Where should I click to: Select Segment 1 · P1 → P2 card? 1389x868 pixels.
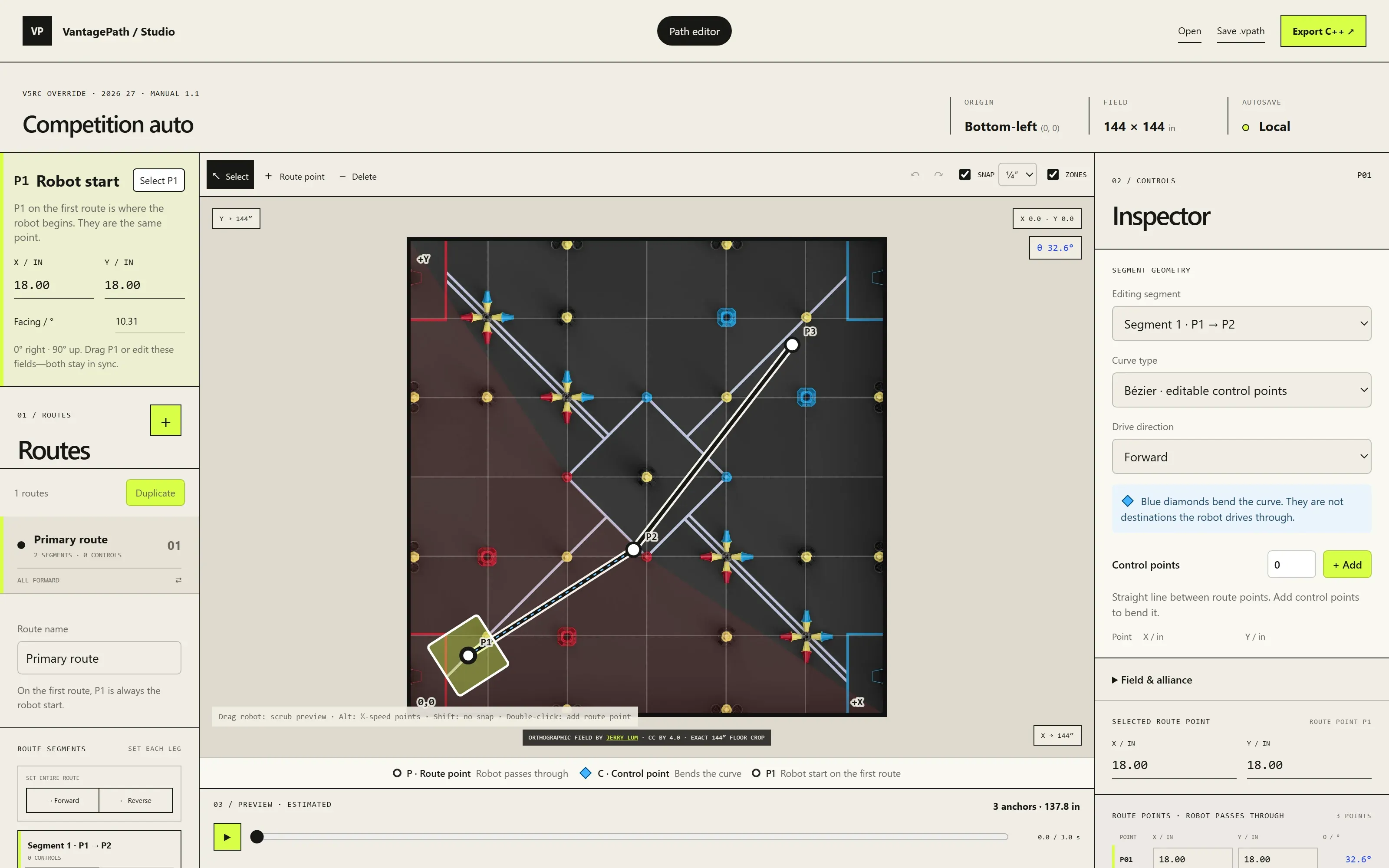click(x=99, y=850)
